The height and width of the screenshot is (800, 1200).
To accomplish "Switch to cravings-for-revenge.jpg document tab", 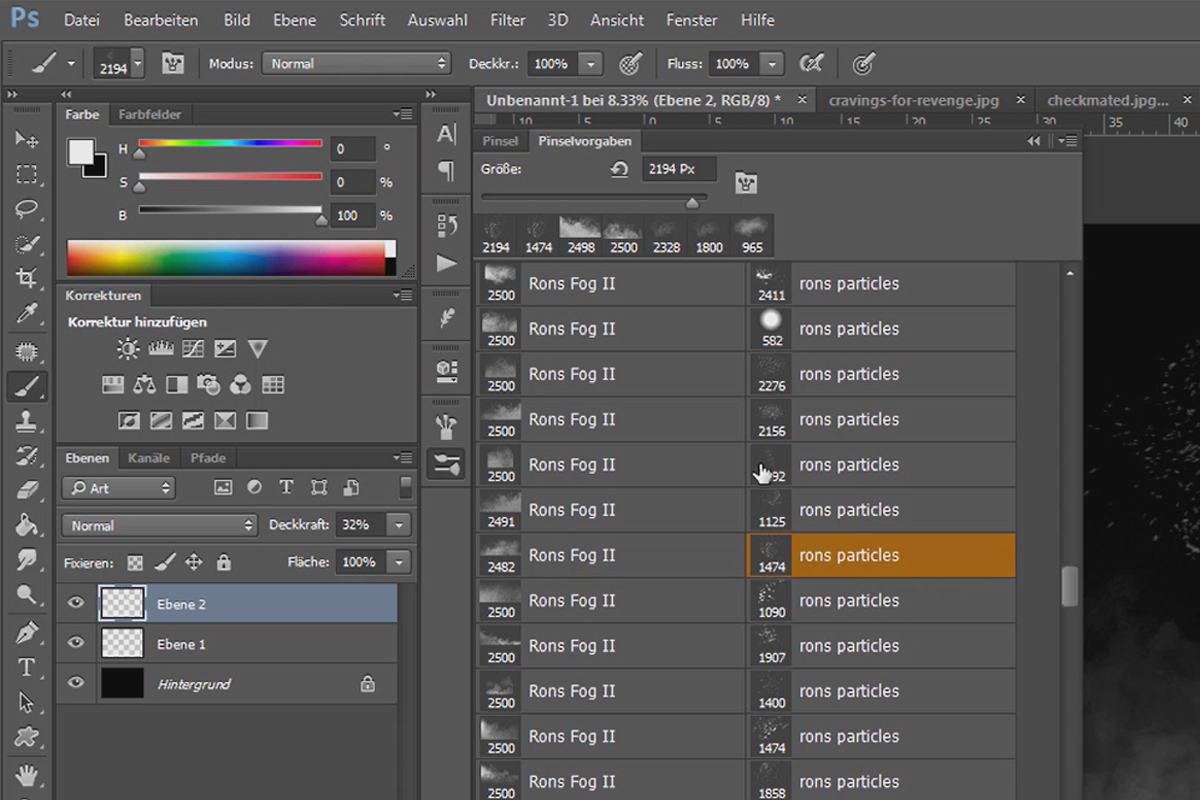I will pyautogui.click(x=914, y=100).
